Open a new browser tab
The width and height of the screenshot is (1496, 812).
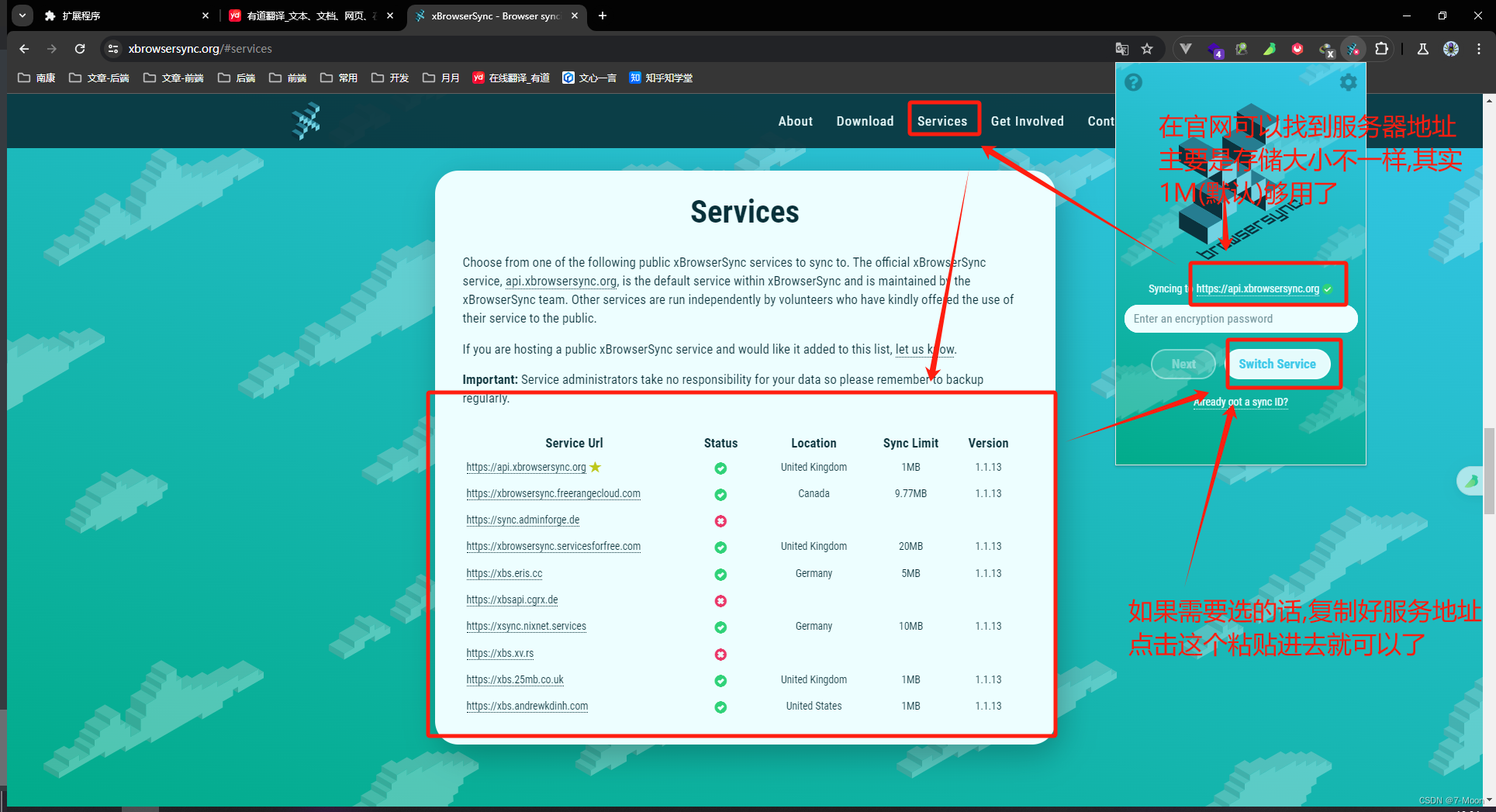(x=603, y=16)
